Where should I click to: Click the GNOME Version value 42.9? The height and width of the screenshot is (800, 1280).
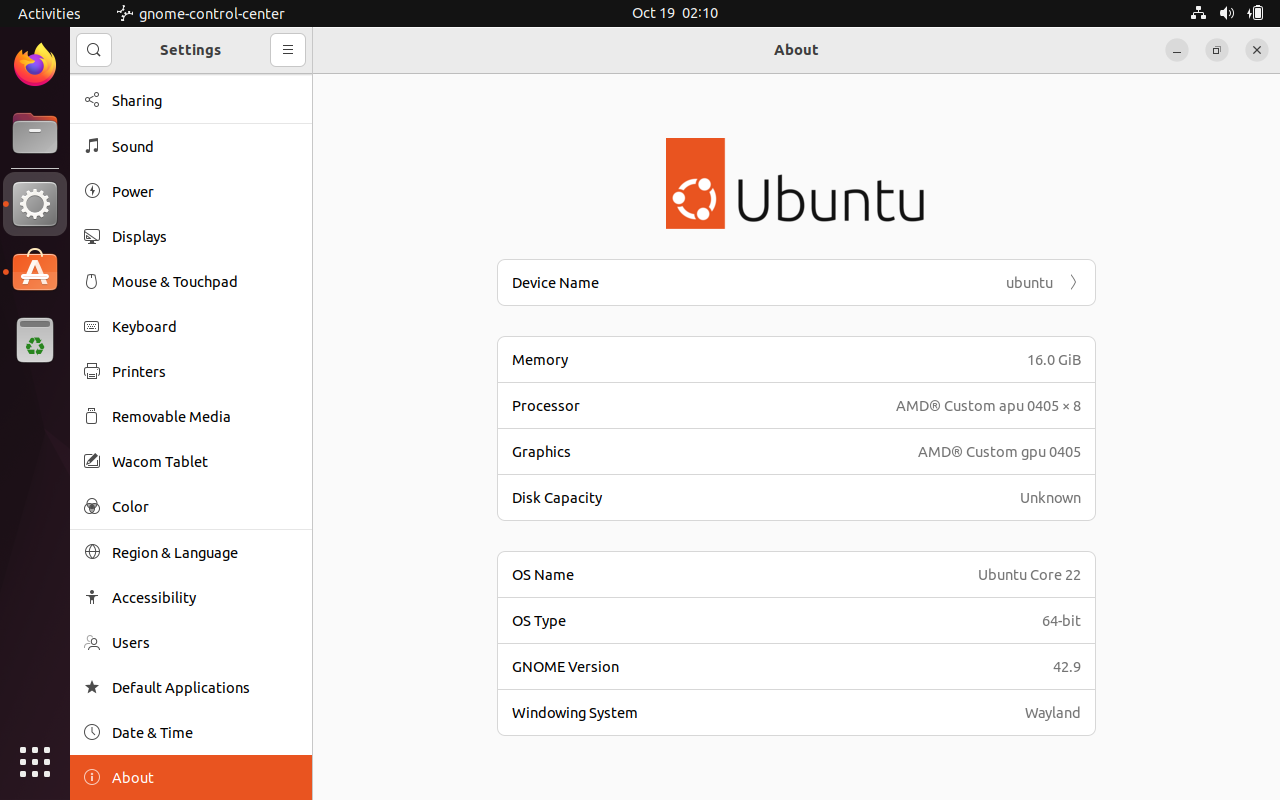[1067, 667]
